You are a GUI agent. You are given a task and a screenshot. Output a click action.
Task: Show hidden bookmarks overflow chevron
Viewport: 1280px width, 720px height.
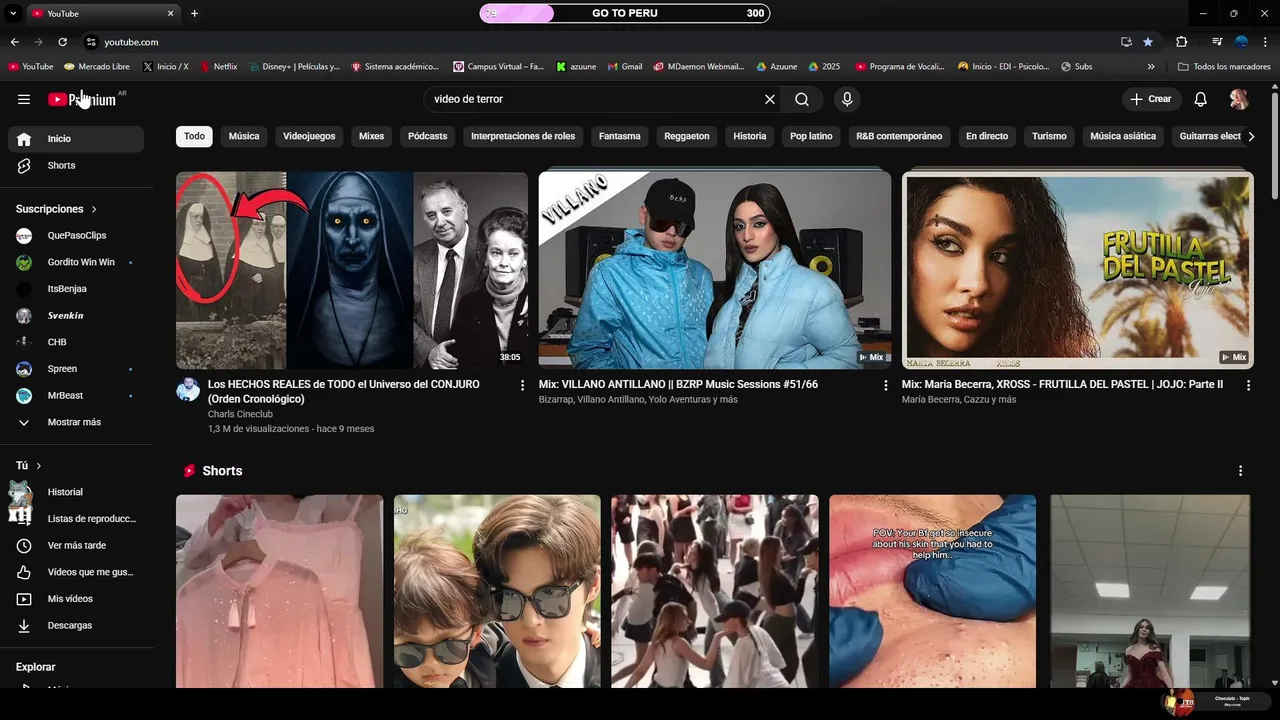point(1151,67)
